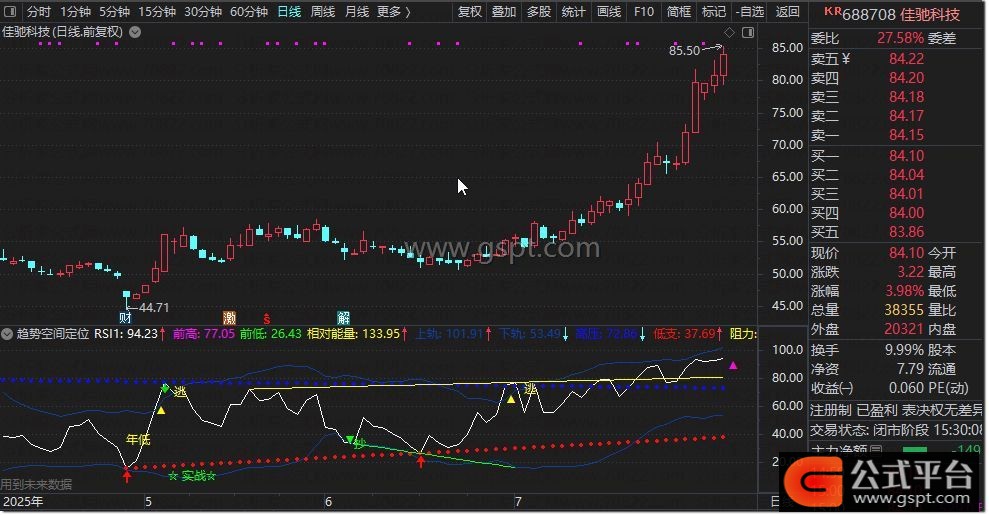Click the 2025年 timeline label

click(x=22, y=502)
